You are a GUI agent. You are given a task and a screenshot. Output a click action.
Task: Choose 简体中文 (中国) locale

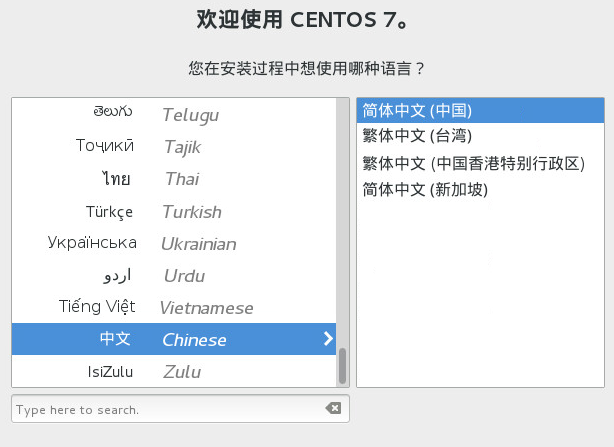tap(418, 110)
